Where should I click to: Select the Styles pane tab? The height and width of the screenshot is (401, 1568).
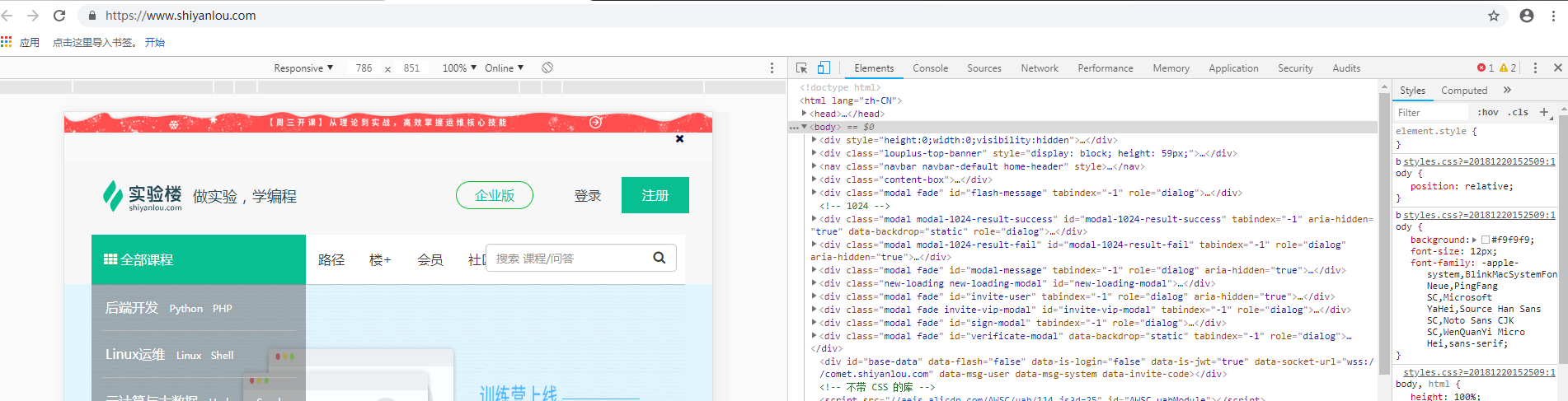[1412, 91]
